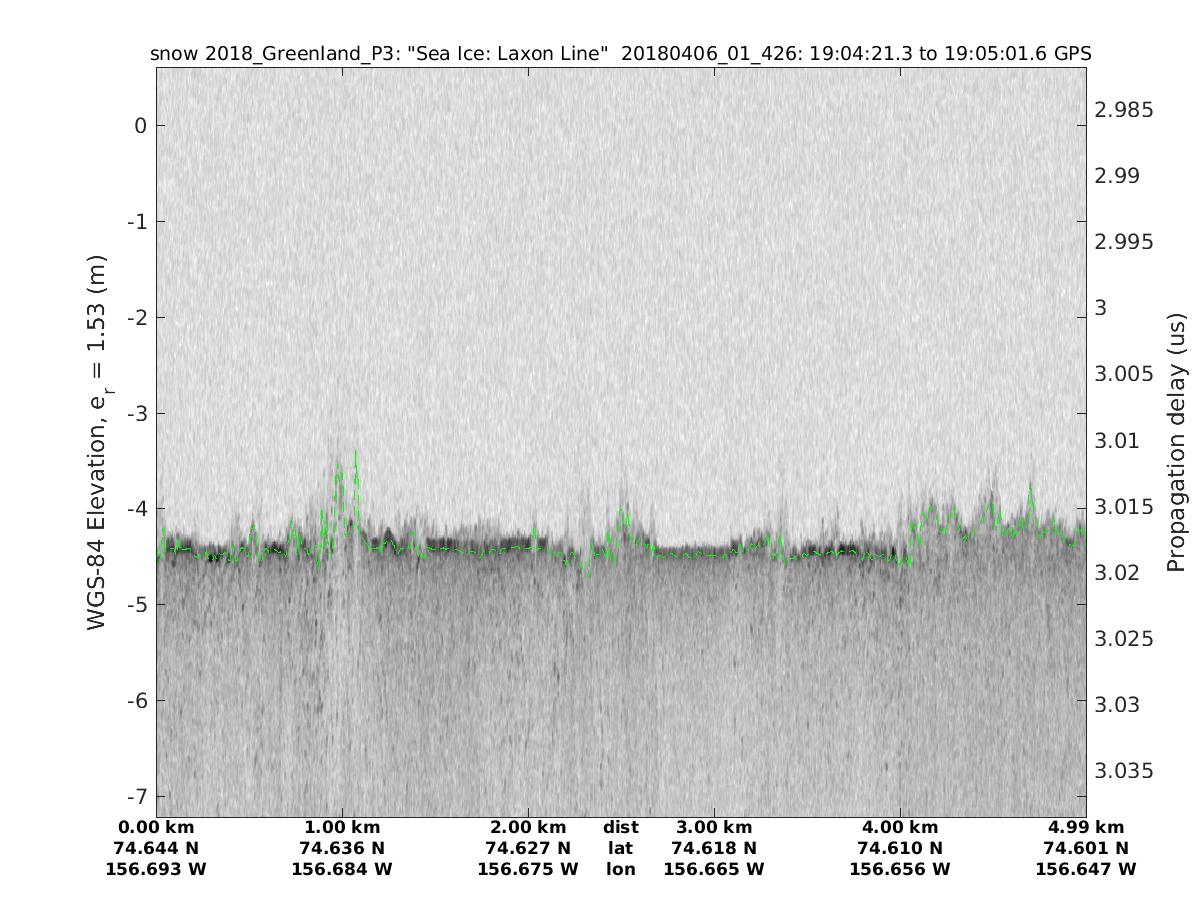1200x900 pixels.
Task: Click the 3.00 km x-axis tick label
Action: click(x=714, y=827)
